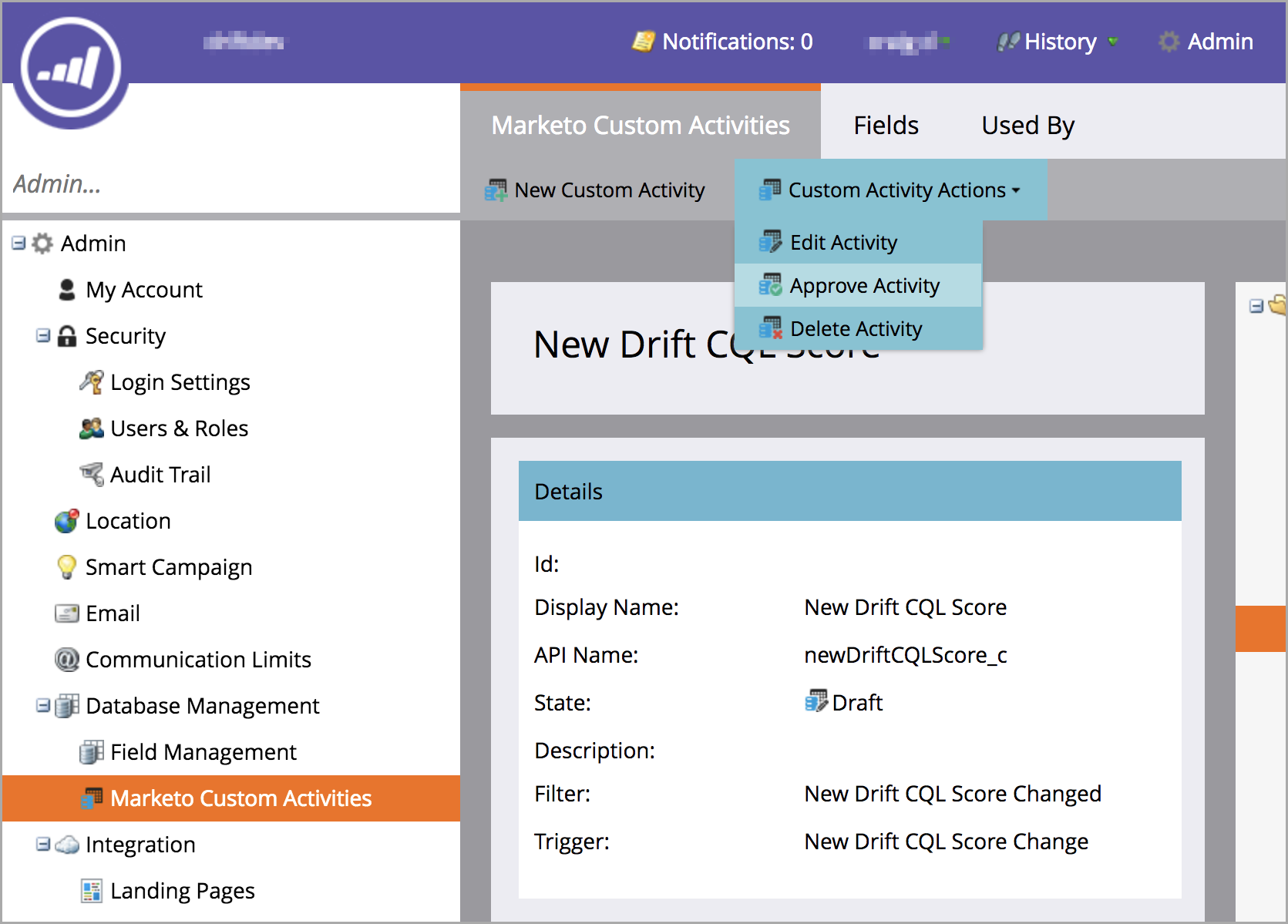Image resolution: width=1288 pixels, height=924 pixels.
Task: Switch to Marketo Custom Activities tab
Action: [x=641, y=126]
